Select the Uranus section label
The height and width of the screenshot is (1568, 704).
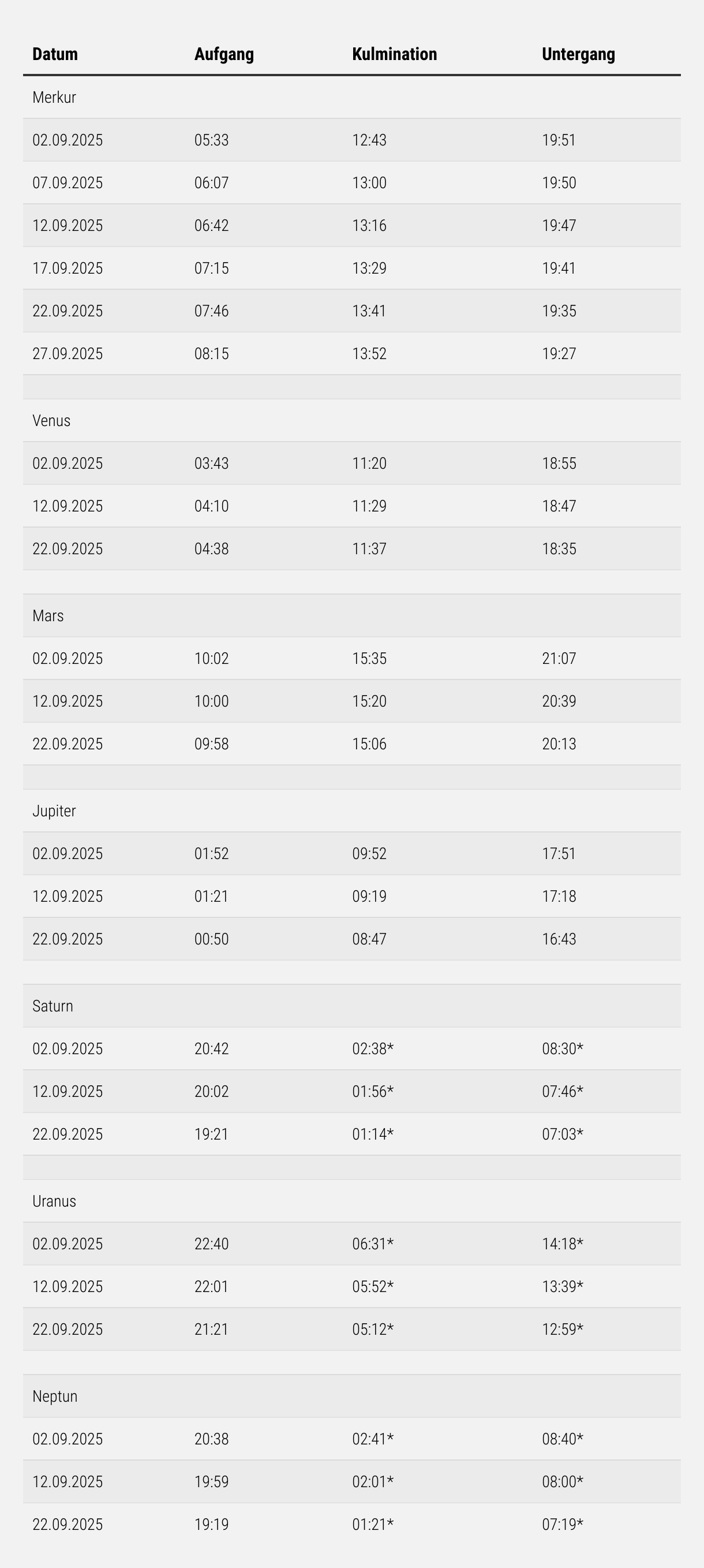tap(54, 1201)
